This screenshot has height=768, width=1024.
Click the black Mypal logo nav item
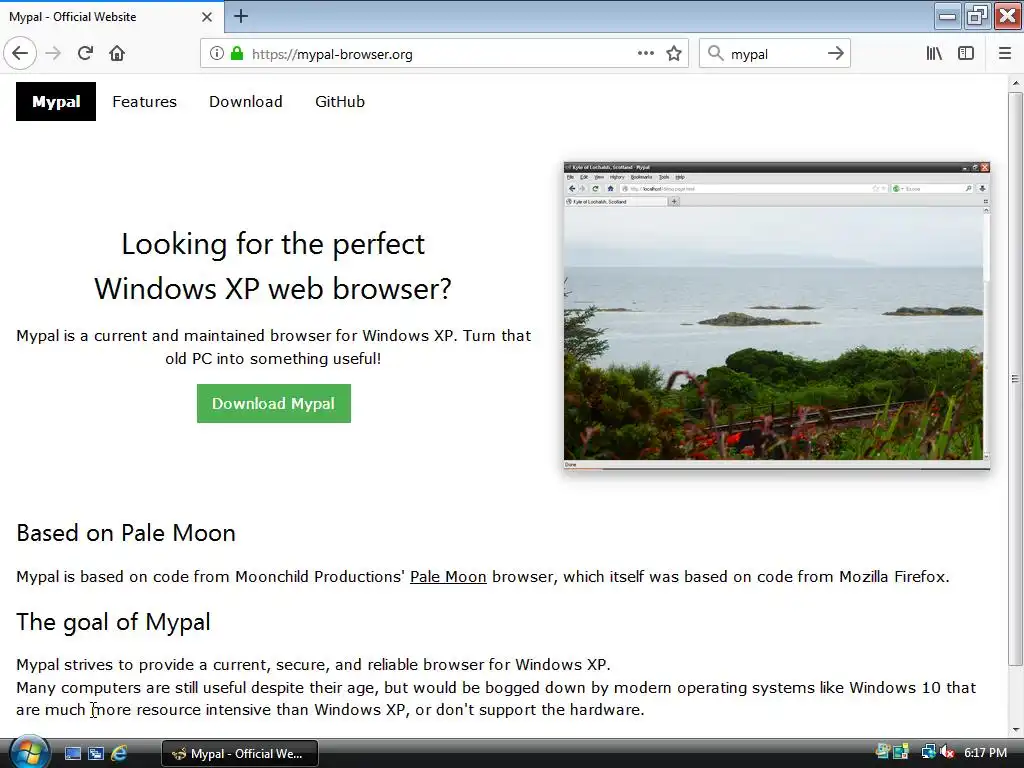click(56, 101)
